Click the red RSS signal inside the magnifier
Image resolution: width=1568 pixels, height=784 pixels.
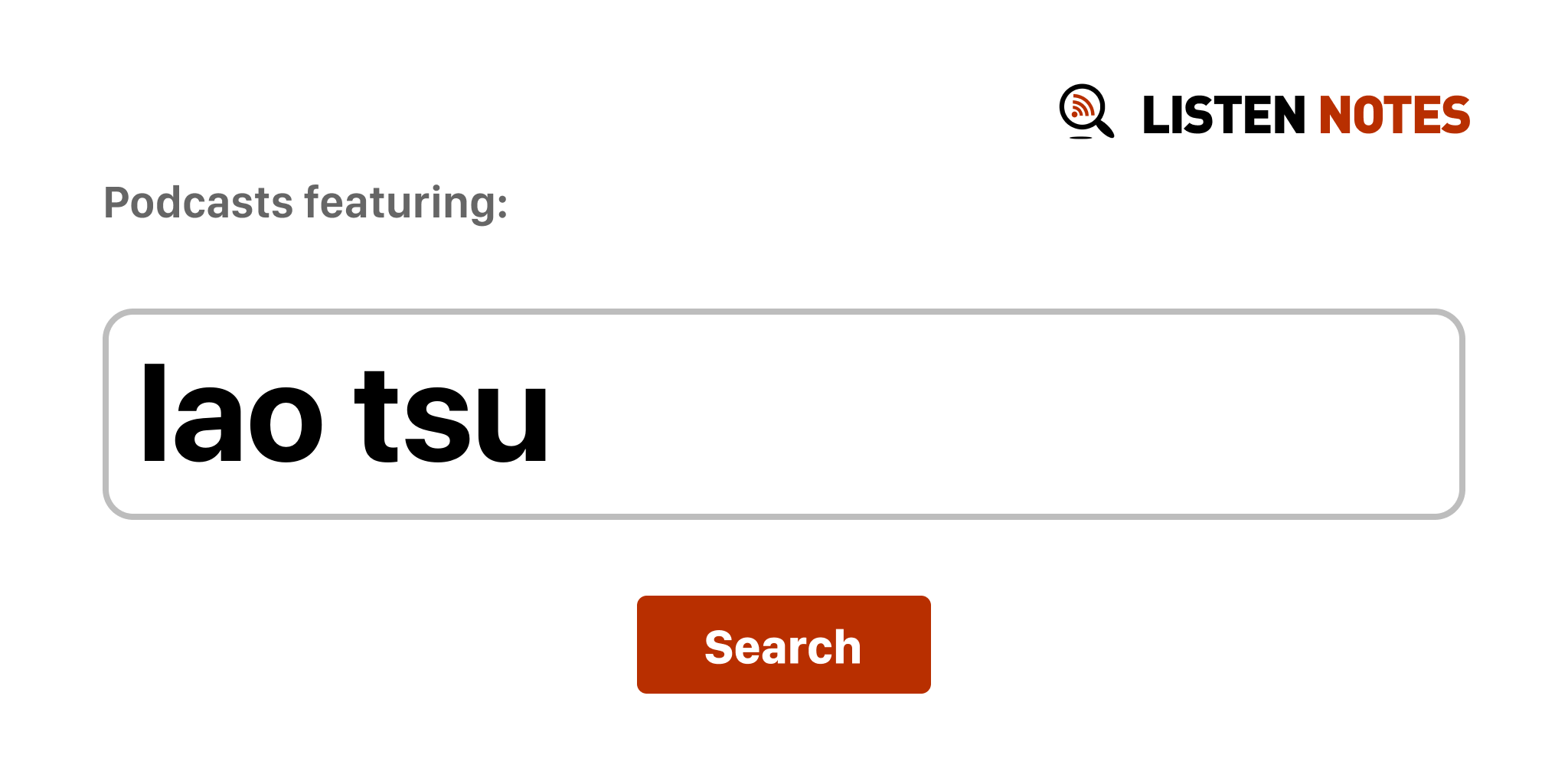tap(1081, 106)
